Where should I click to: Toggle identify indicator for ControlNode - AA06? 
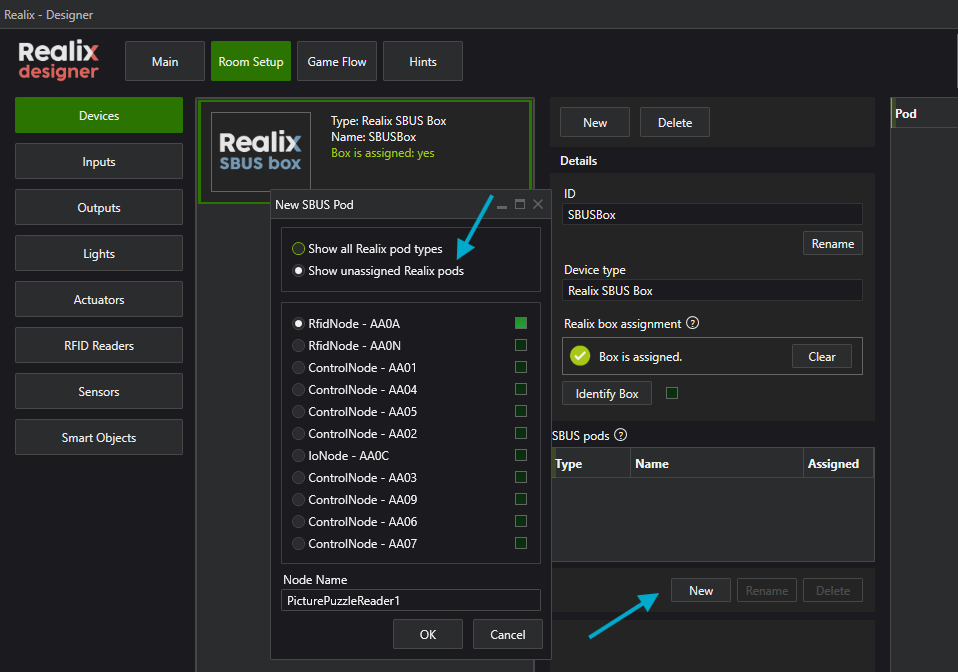tap(521, 521)
